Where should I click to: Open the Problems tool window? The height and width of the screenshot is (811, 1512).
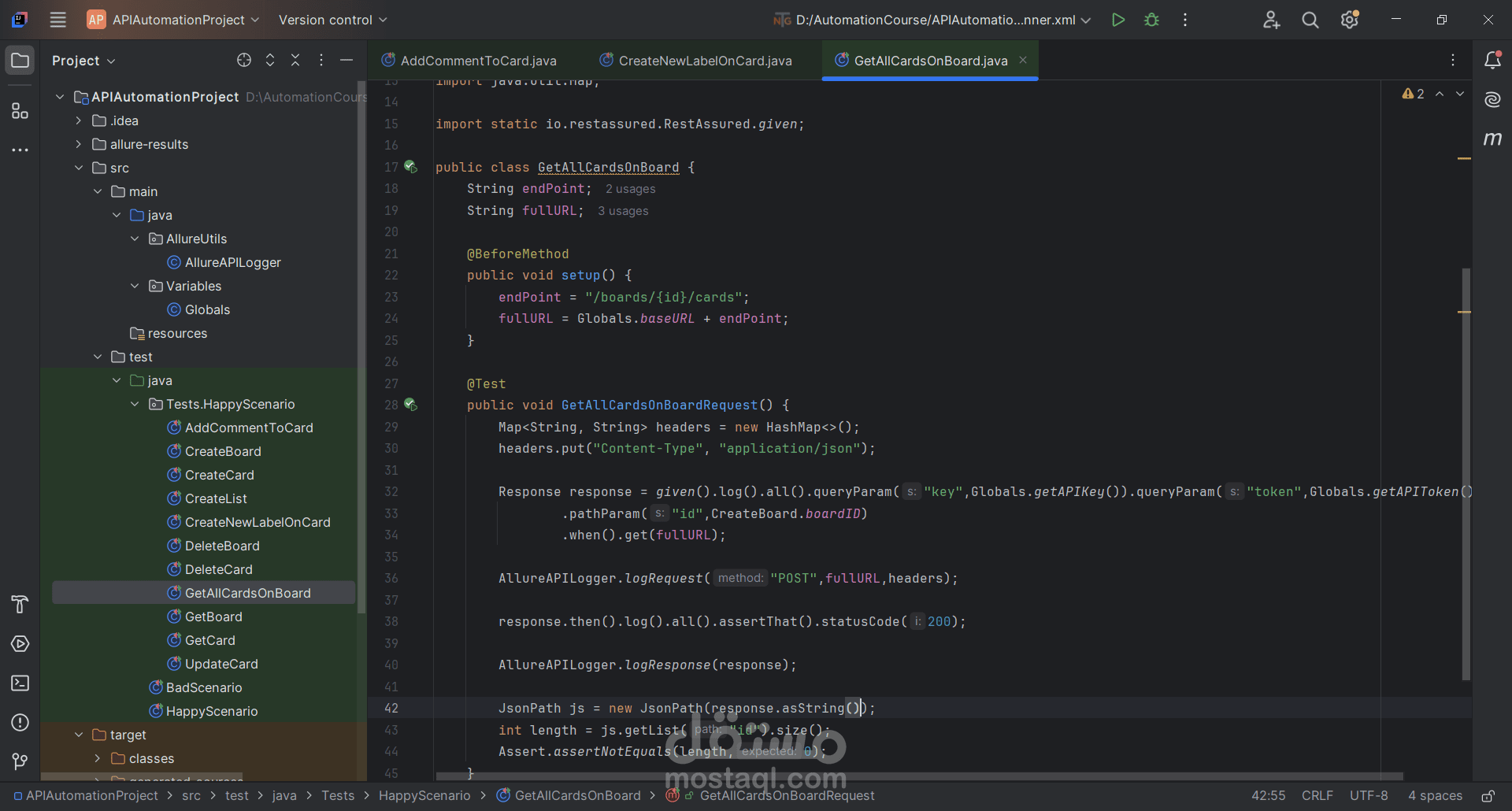[20, 722]
